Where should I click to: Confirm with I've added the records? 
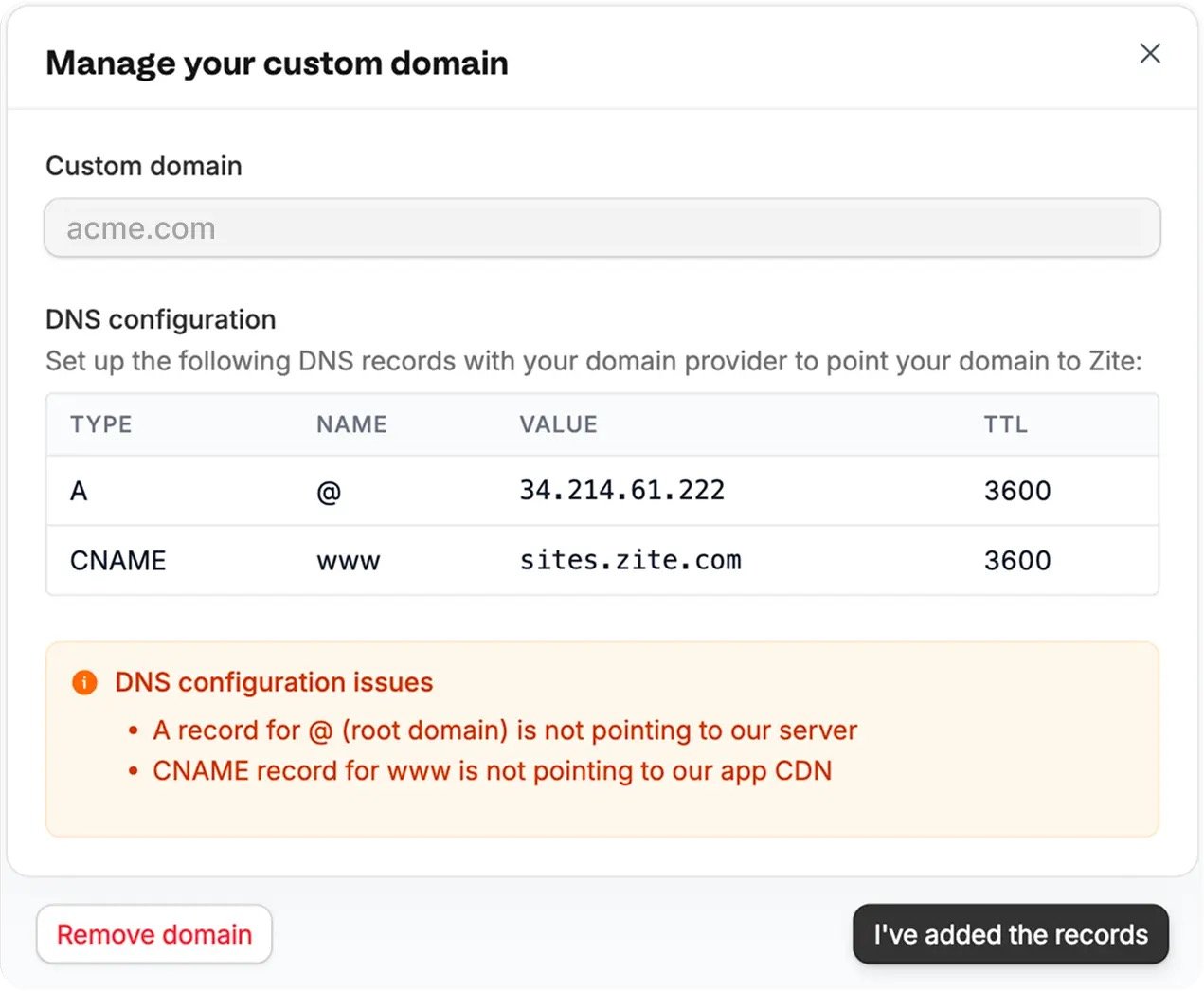pyautogui.click(x=1011, y=934)
